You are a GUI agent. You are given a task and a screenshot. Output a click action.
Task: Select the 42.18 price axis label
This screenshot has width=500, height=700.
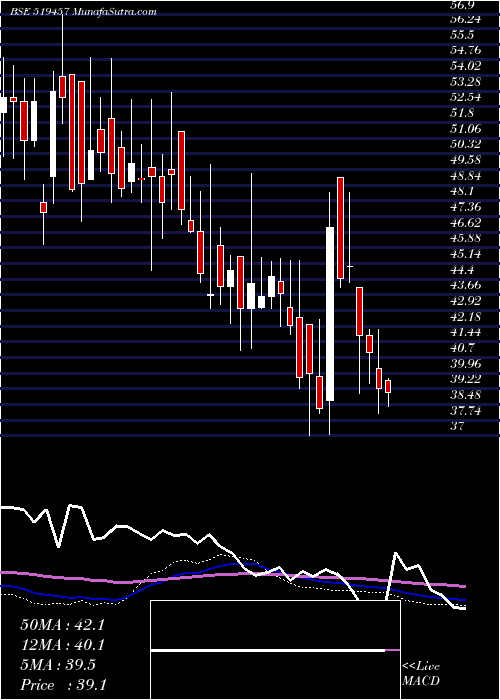pos(467,317)
